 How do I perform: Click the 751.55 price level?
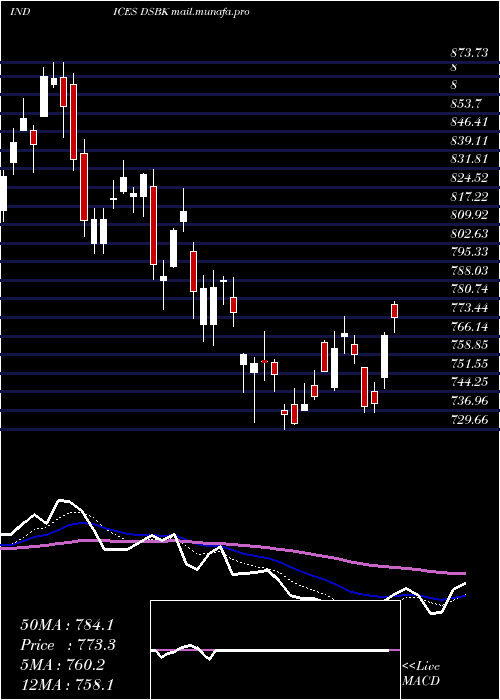tap(469, 363)
